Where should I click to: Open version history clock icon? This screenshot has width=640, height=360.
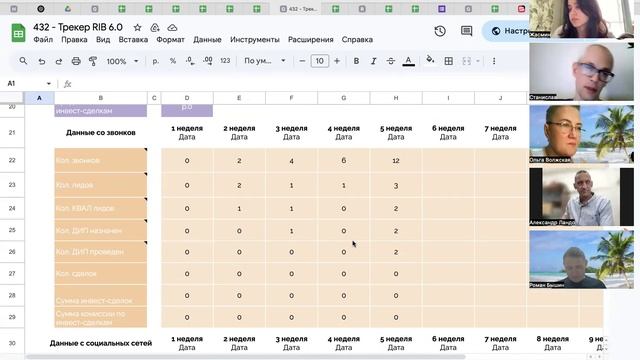click(440, 31)
